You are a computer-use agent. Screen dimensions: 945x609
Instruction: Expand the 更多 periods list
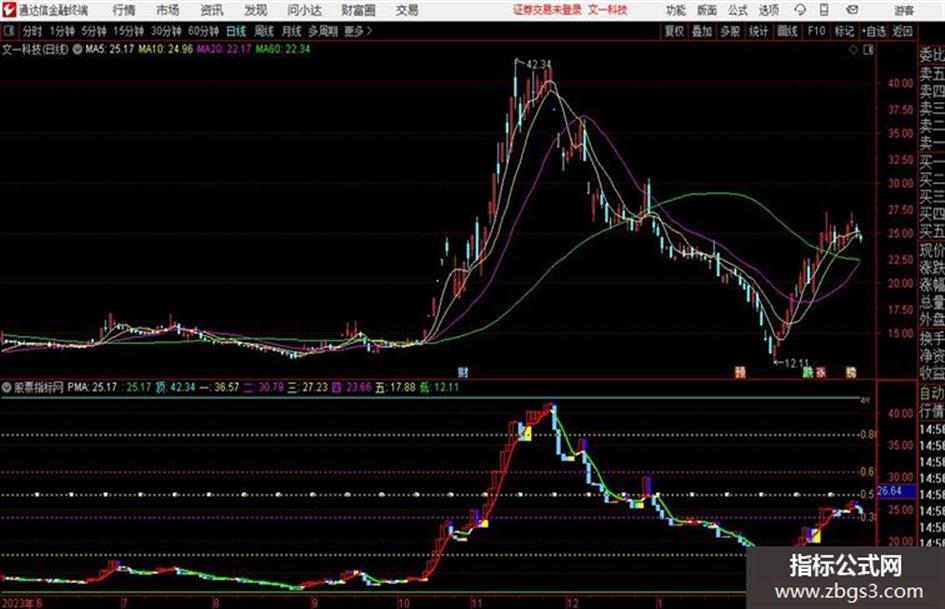(358, 31)
